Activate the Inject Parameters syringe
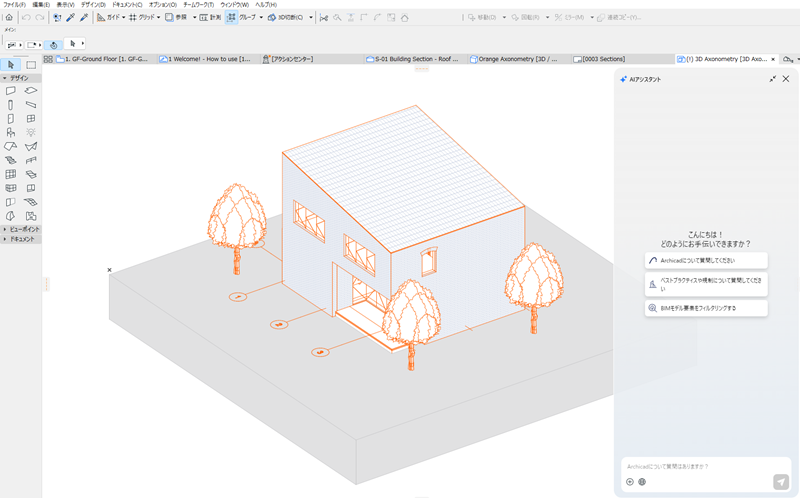This screenshot has width=800, height=498. tap(84, 17)
